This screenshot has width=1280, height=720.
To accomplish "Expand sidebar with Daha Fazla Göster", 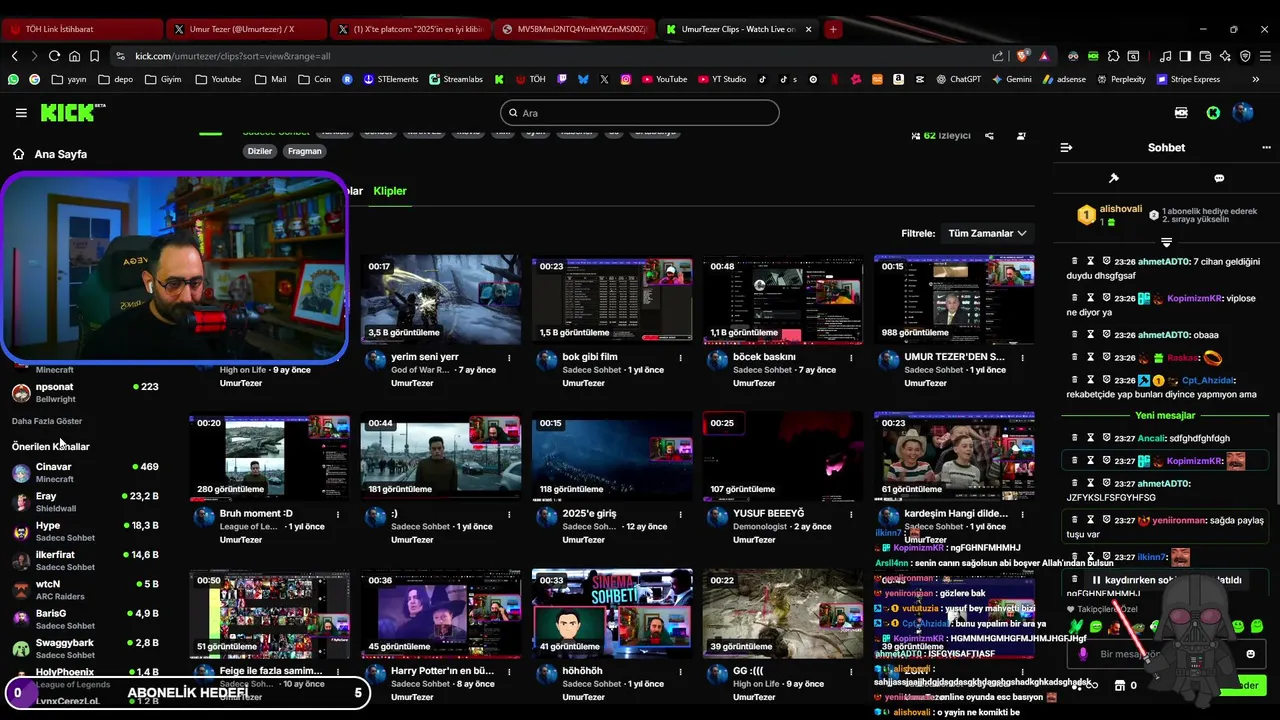I will 47,421.
